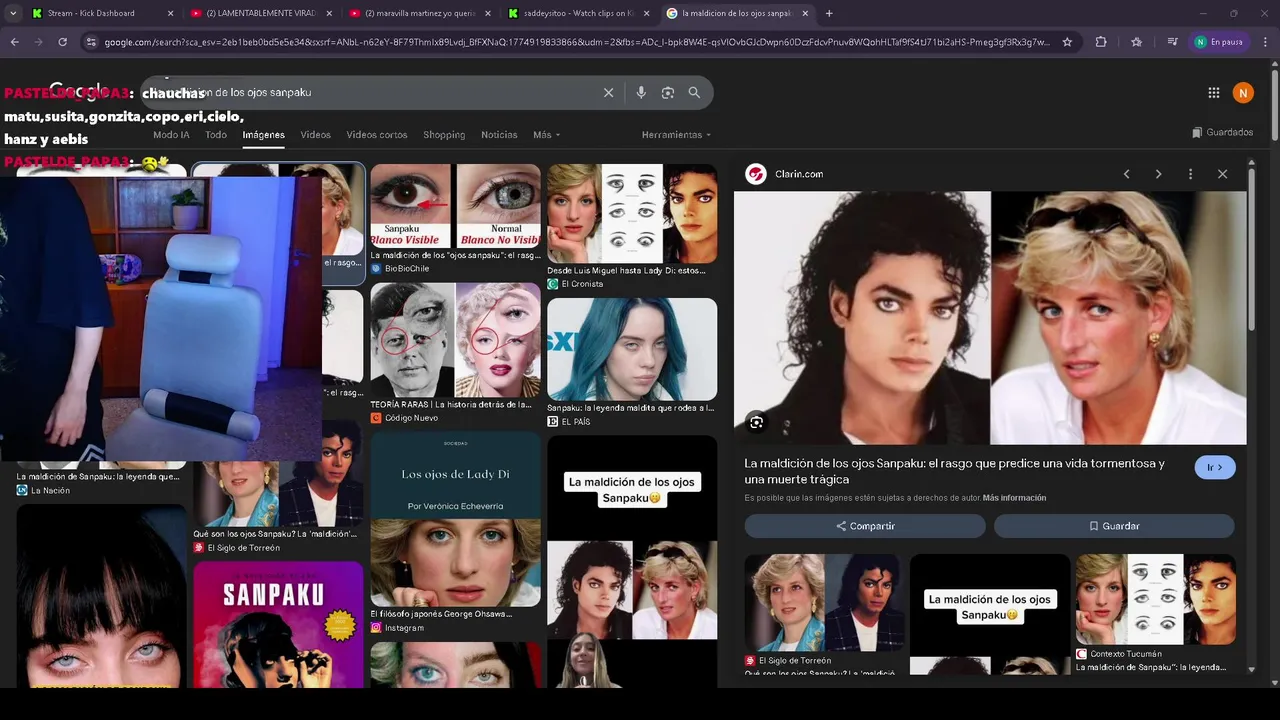Open La Nación result caption link
The height and width of the screenshot is (720, 1280).
pos(98,476)
